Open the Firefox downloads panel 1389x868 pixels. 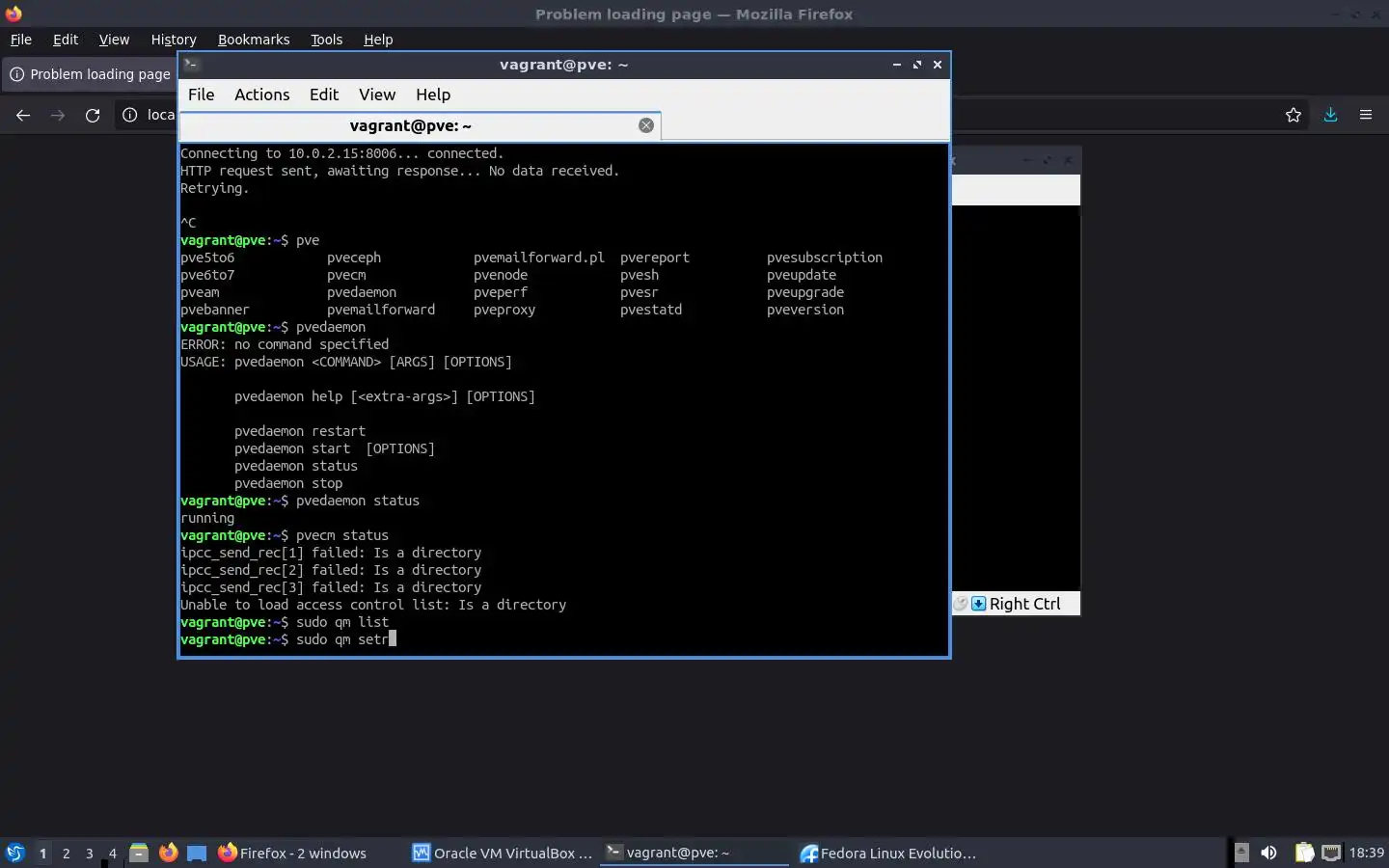pos(1330,115)
